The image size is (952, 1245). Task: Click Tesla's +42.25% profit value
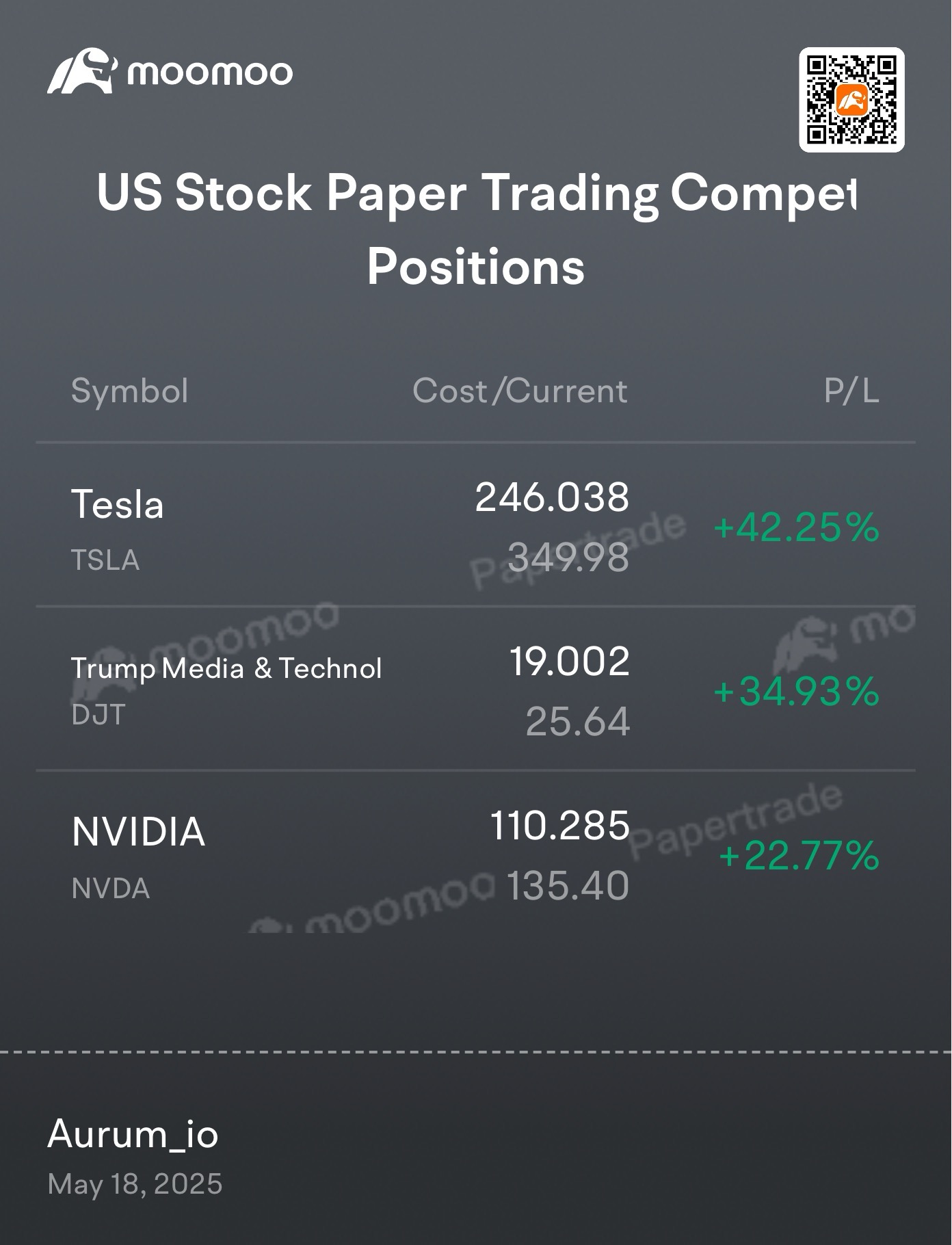[x=796, y=528]
